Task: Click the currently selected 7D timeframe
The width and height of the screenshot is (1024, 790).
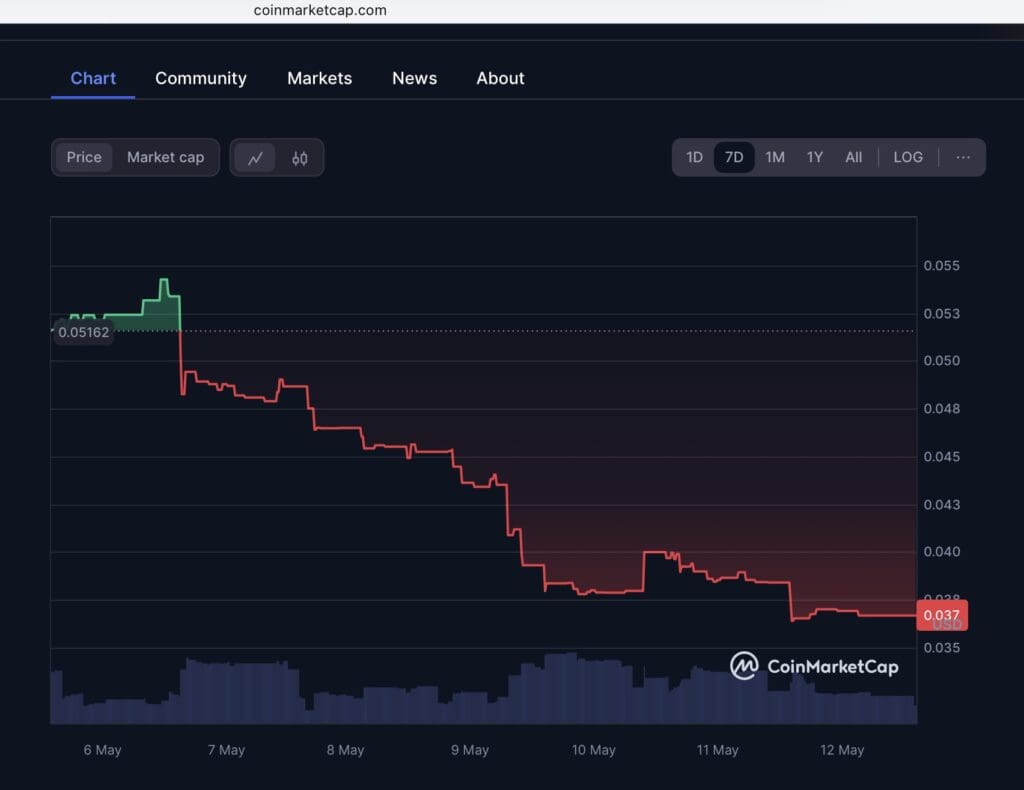Action: [734, 157]
